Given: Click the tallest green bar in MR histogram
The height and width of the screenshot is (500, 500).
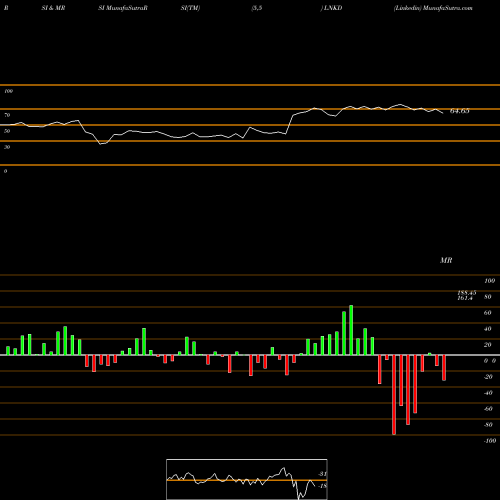Looking at the screenshot, I should 351,330.
